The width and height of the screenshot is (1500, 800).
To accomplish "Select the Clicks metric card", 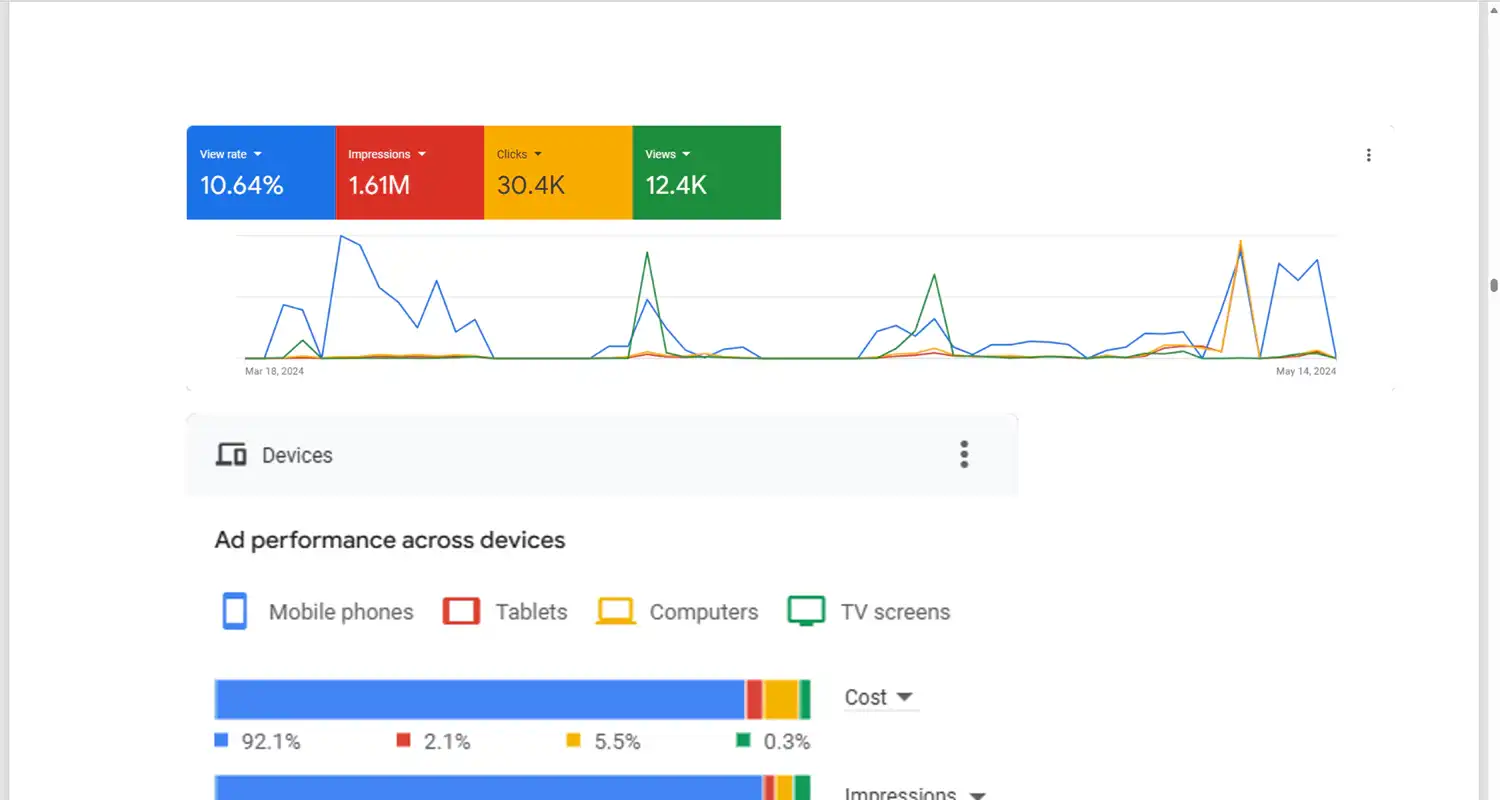I will coord(558,172).
